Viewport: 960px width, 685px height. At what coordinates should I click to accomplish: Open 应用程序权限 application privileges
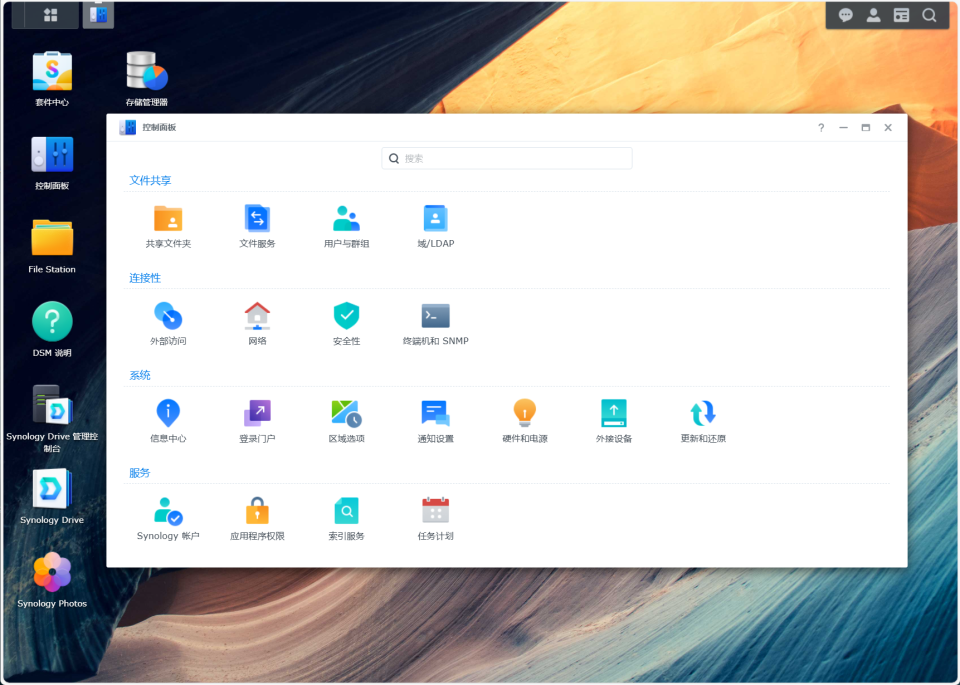coord(257,518)
